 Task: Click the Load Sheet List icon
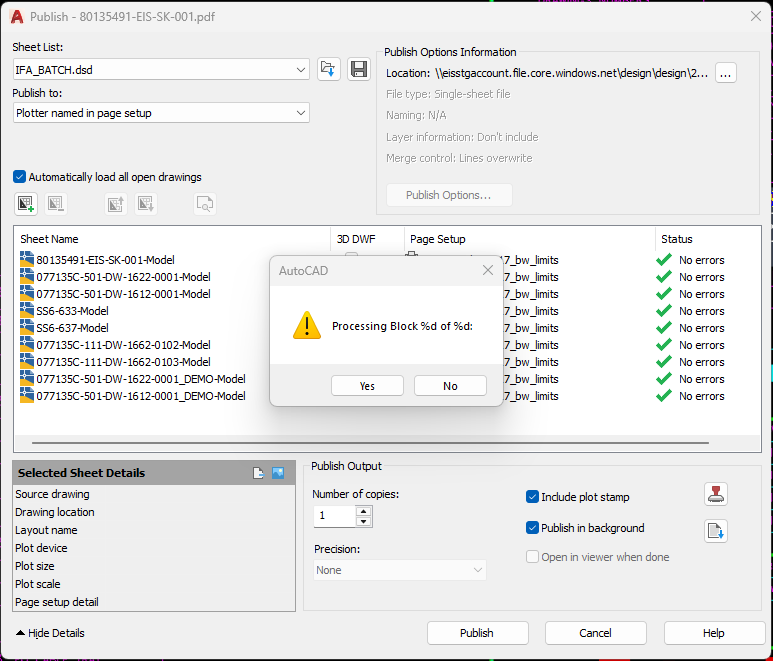click(x=329, y=69)
